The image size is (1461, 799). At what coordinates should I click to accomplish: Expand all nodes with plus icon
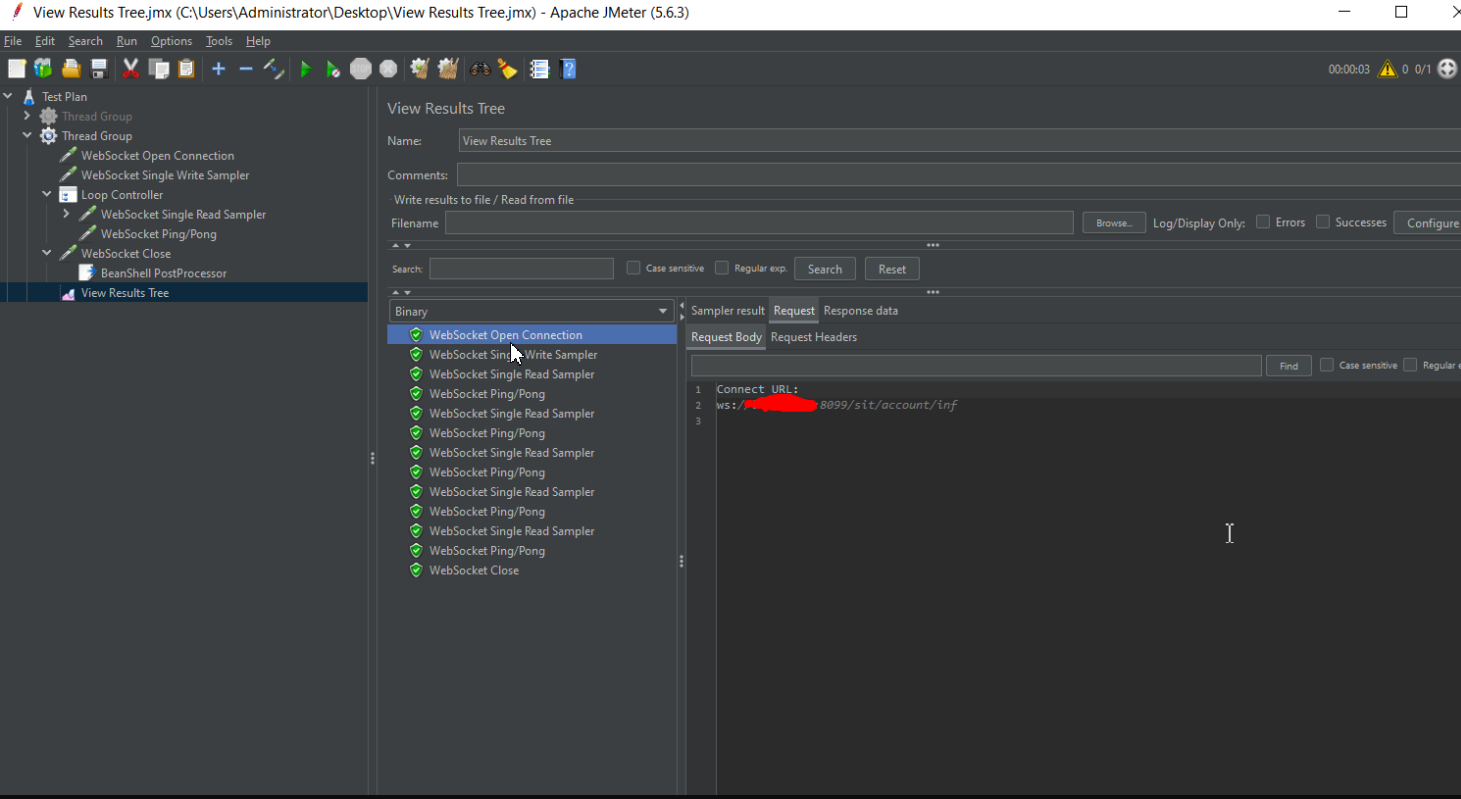tap(218, 69)
